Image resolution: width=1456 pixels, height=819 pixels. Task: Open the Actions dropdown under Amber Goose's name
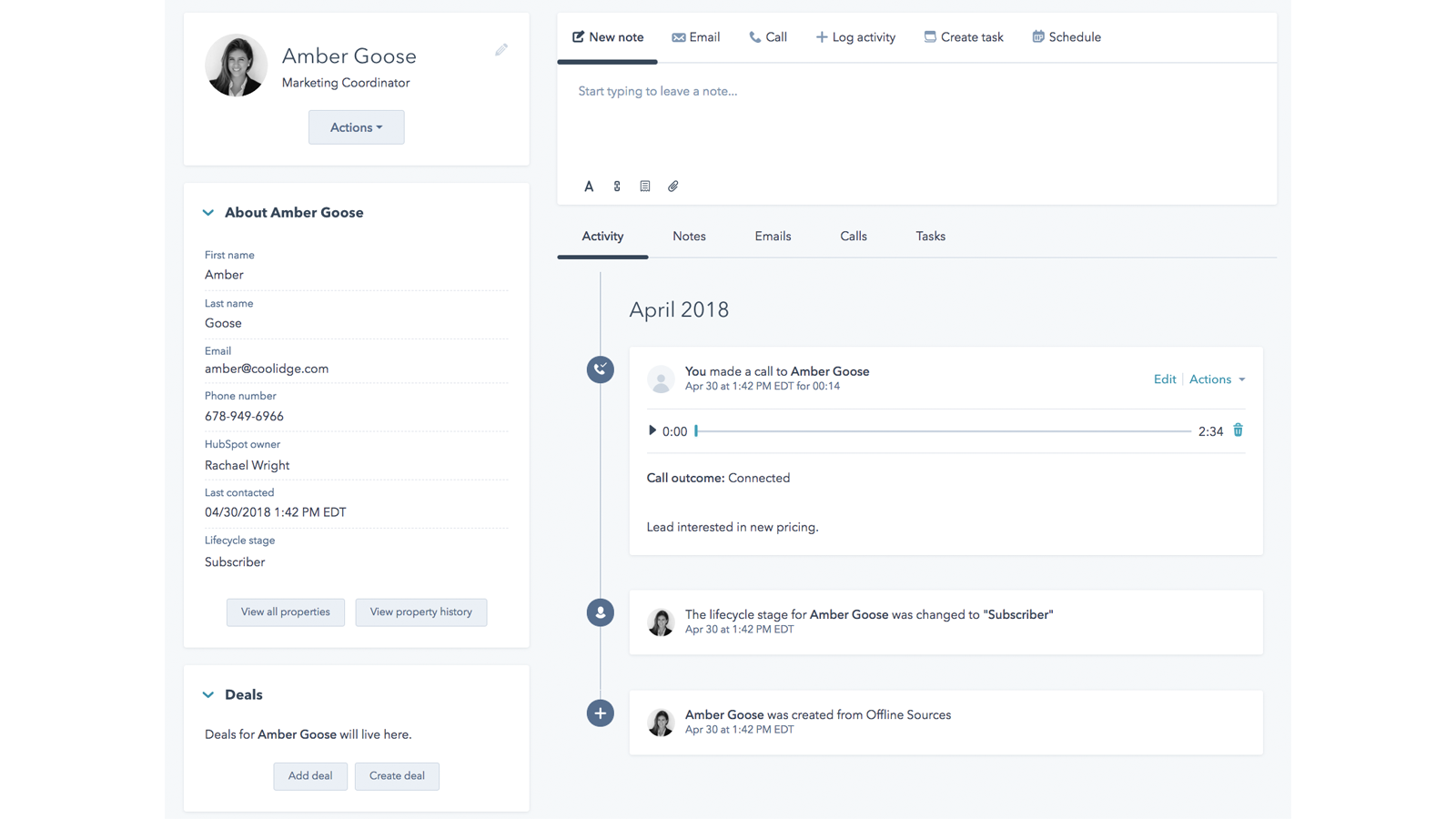point(356,126)
